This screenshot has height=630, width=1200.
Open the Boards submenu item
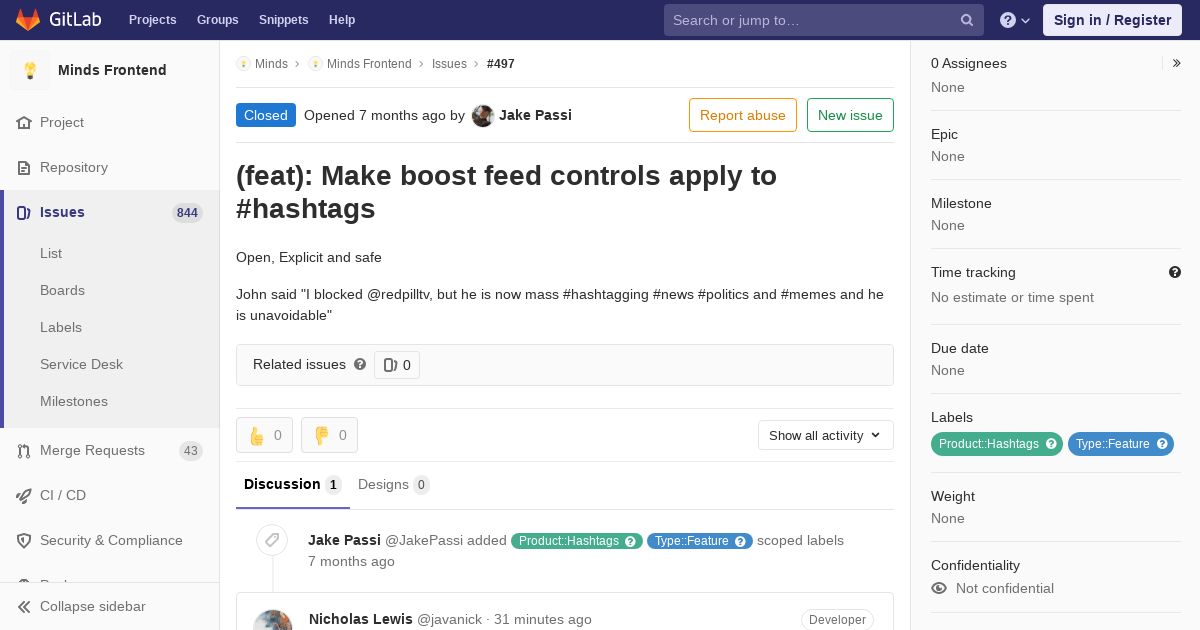(62, 290)
